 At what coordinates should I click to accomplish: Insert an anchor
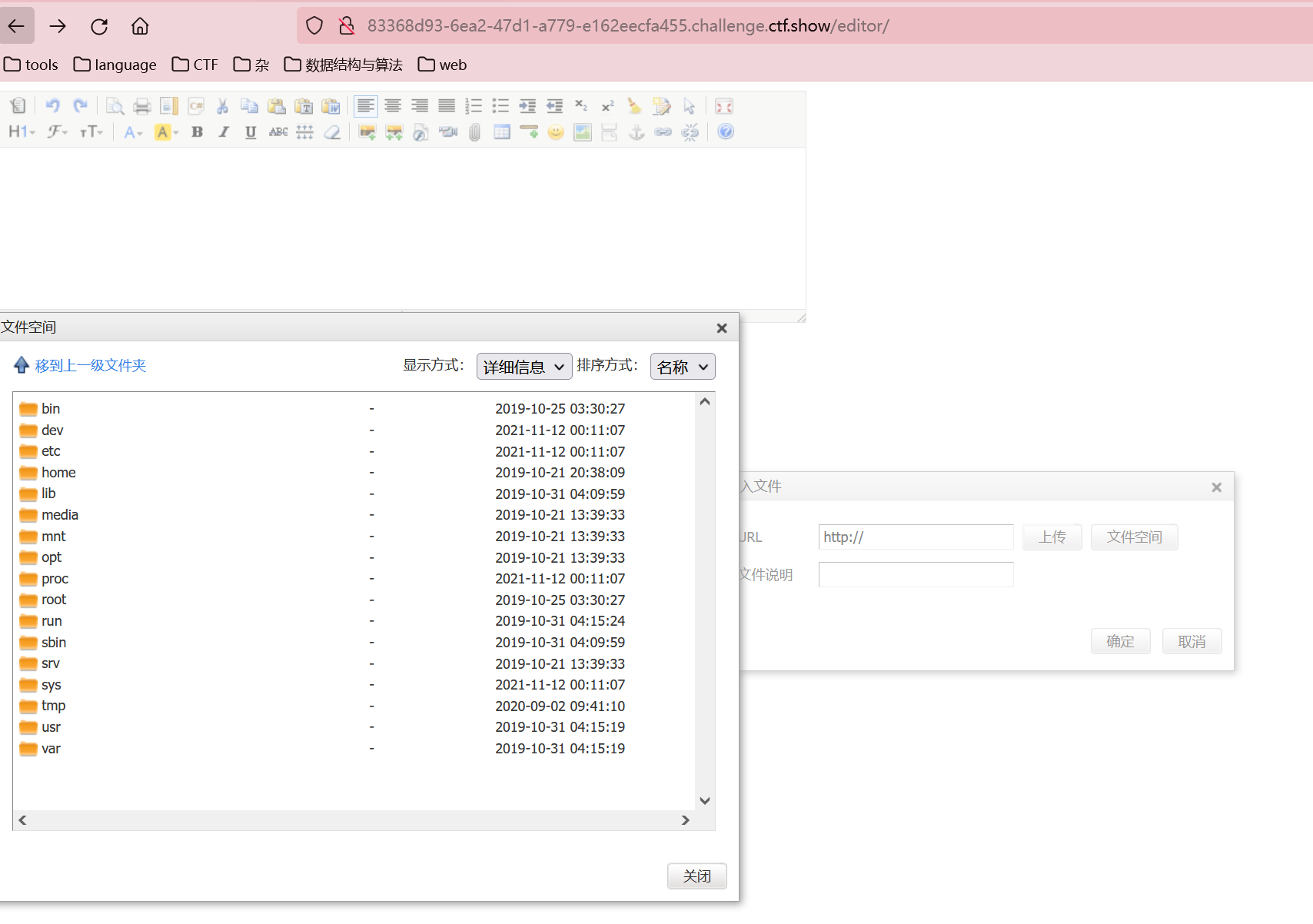[x=637, y=132]
